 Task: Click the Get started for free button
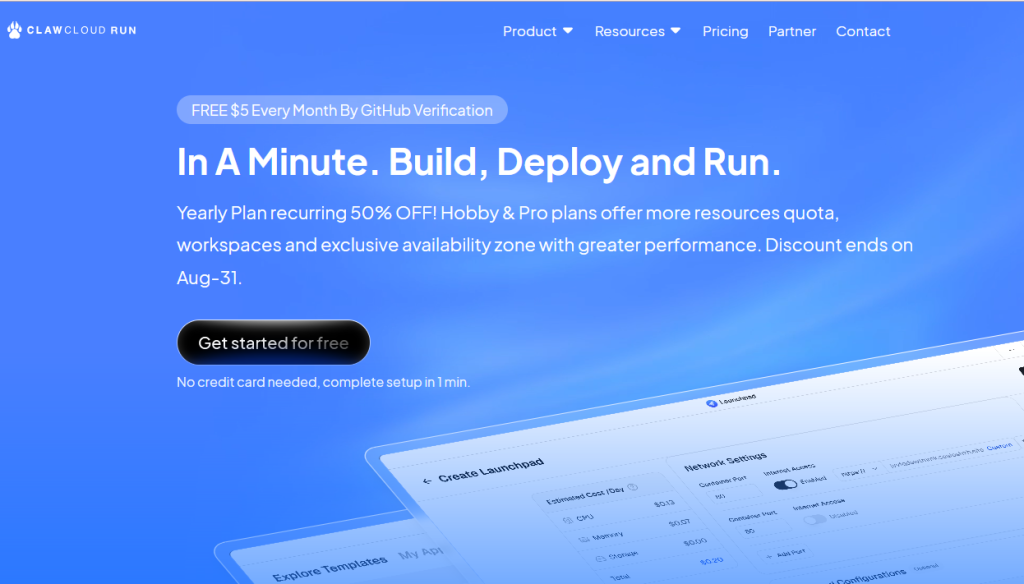[x=274, y=342]
